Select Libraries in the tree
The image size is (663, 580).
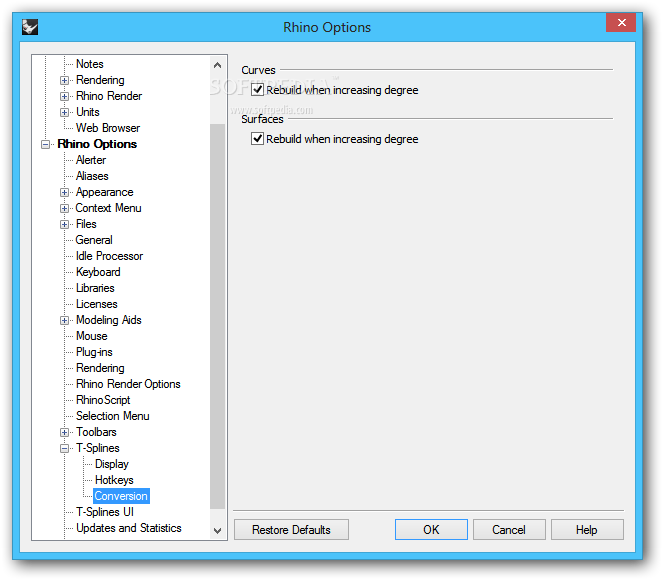tap(95, 288)
